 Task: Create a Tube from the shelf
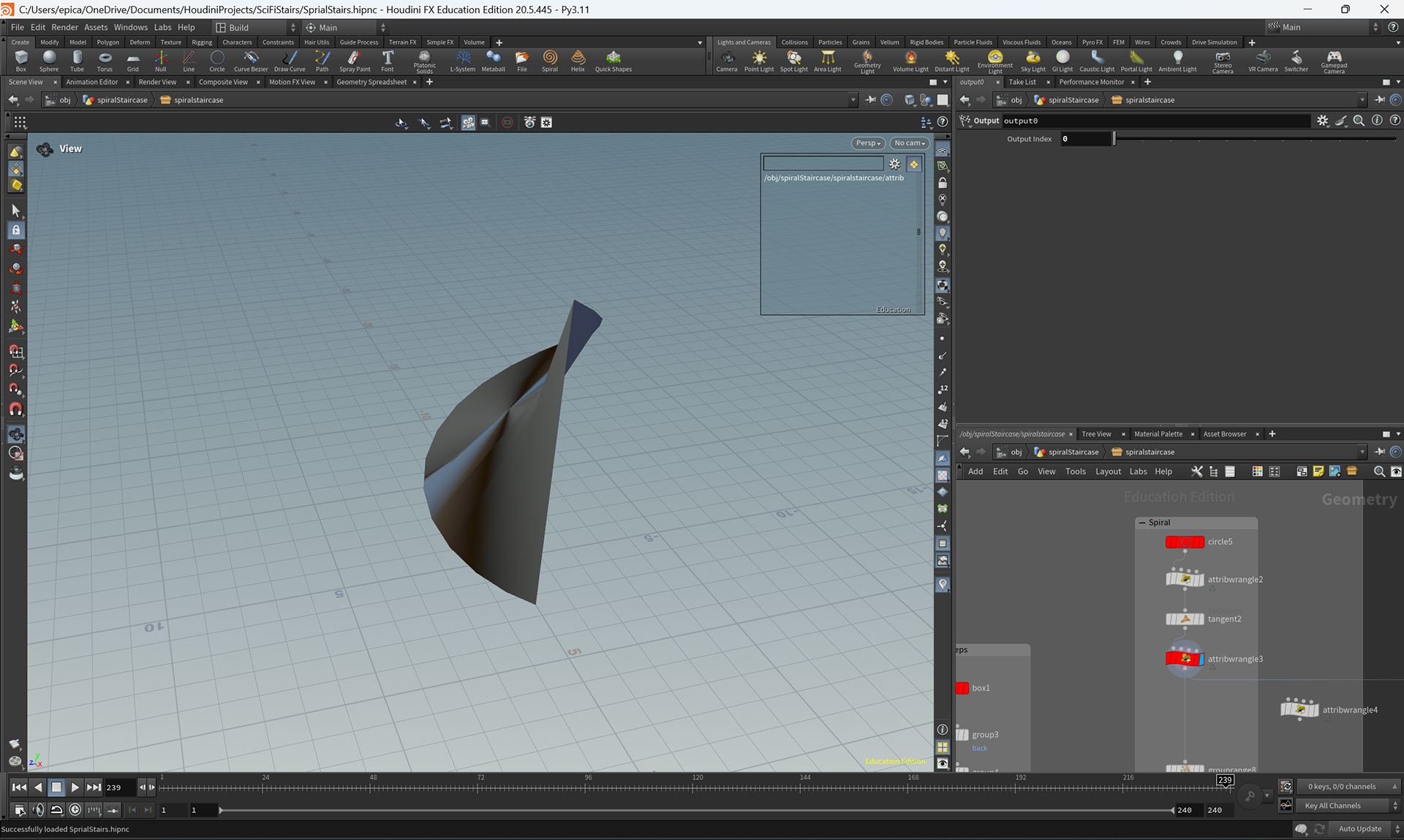pyautogui.click(x=77, y=61)
